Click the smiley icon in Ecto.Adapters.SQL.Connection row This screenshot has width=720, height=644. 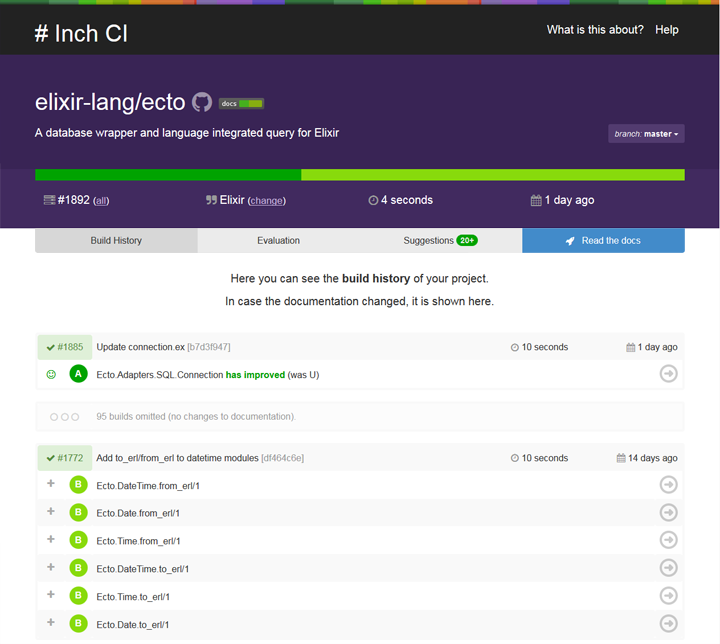tap(51, 374)
